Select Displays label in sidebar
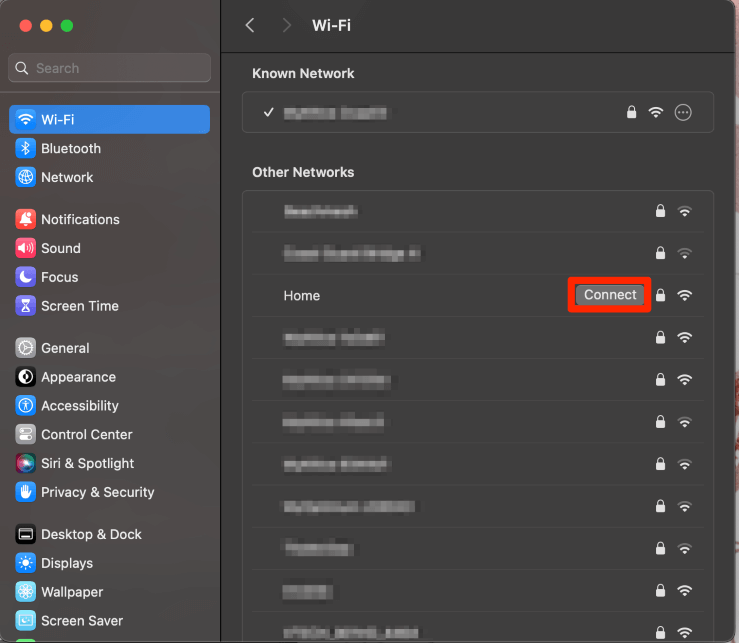 click(x=67, y=563)
